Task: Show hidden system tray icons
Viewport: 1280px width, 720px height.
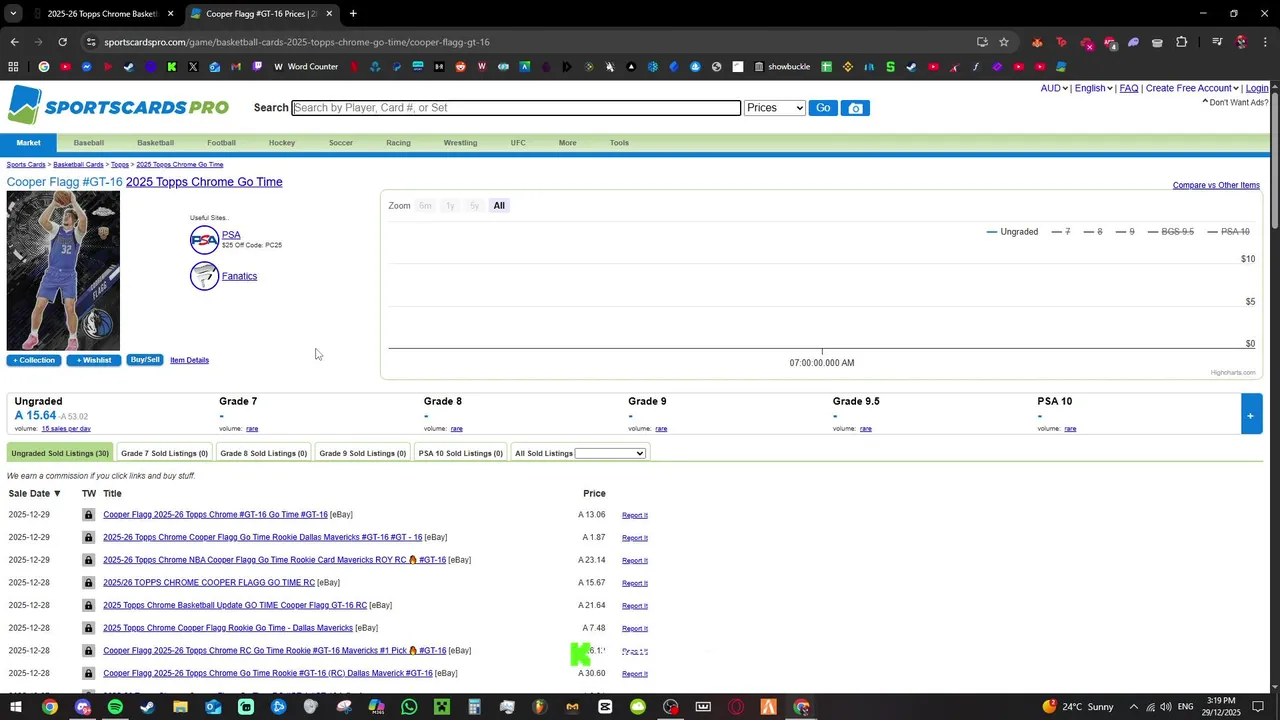Action: (x=1133, y=707)
